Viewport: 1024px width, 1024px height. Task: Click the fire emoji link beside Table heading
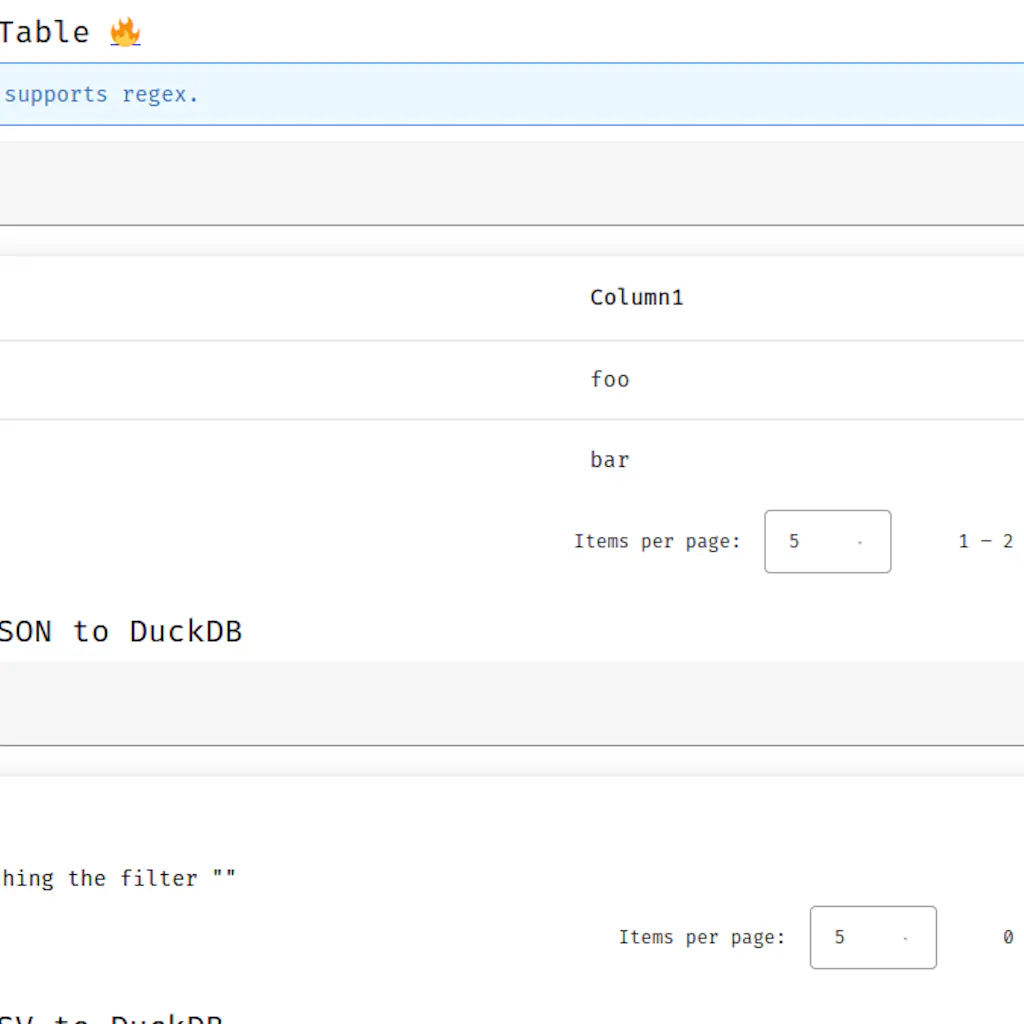click(x=125, y=32)
